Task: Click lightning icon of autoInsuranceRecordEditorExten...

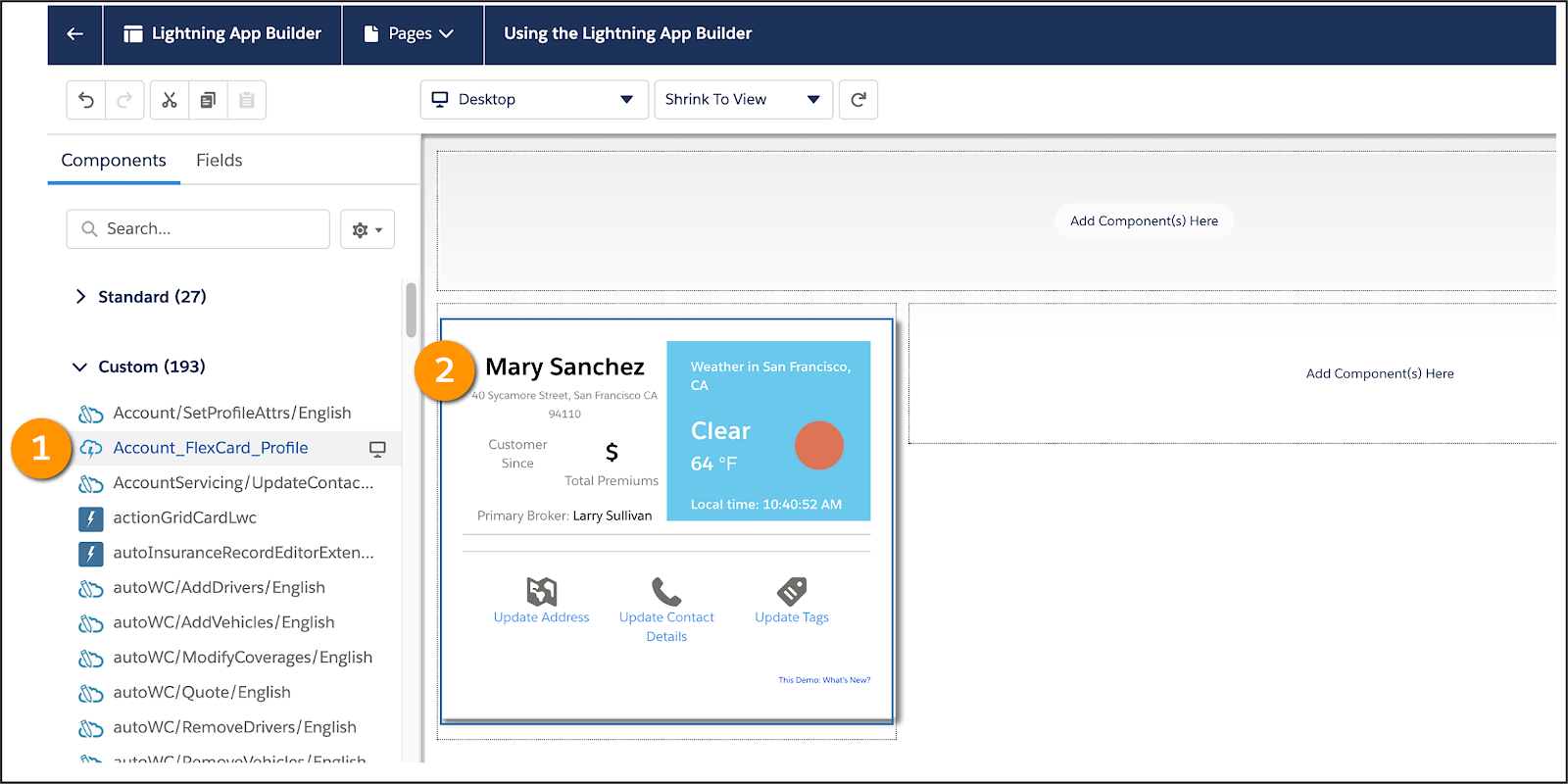Action: (91, 553)
